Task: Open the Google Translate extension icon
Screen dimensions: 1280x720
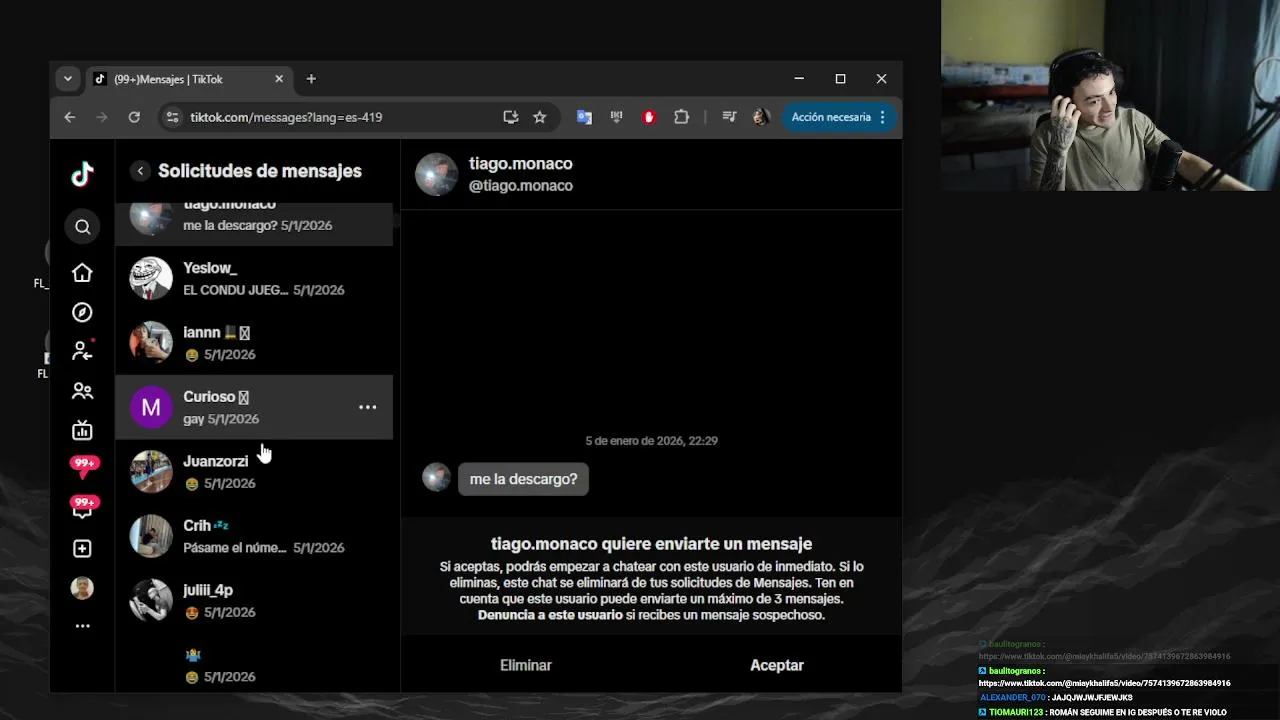Action: tap(584, 117)
